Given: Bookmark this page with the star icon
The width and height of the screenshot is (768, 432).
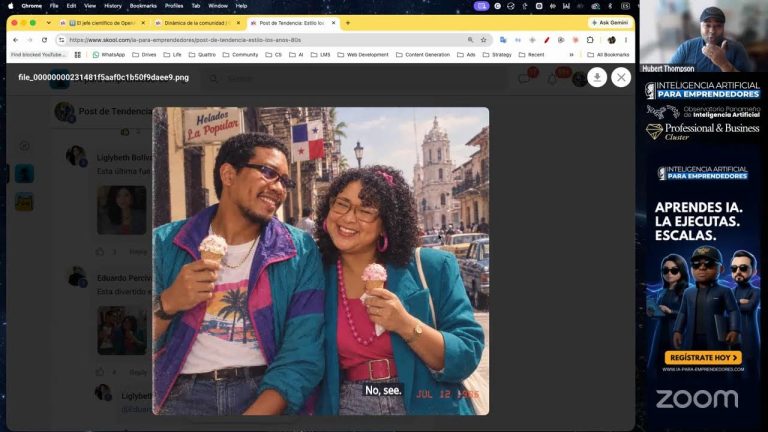Looking at the screenshot, I should pos(483,40).
